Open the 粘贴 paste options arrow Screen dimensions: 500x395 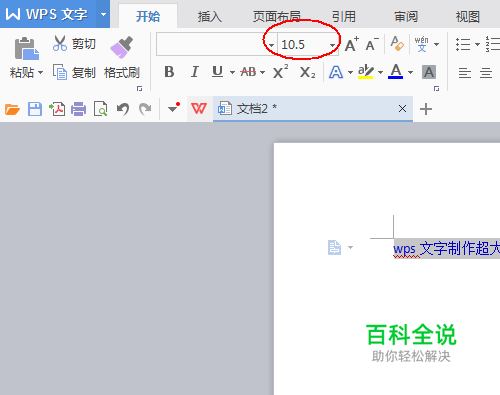41,72
